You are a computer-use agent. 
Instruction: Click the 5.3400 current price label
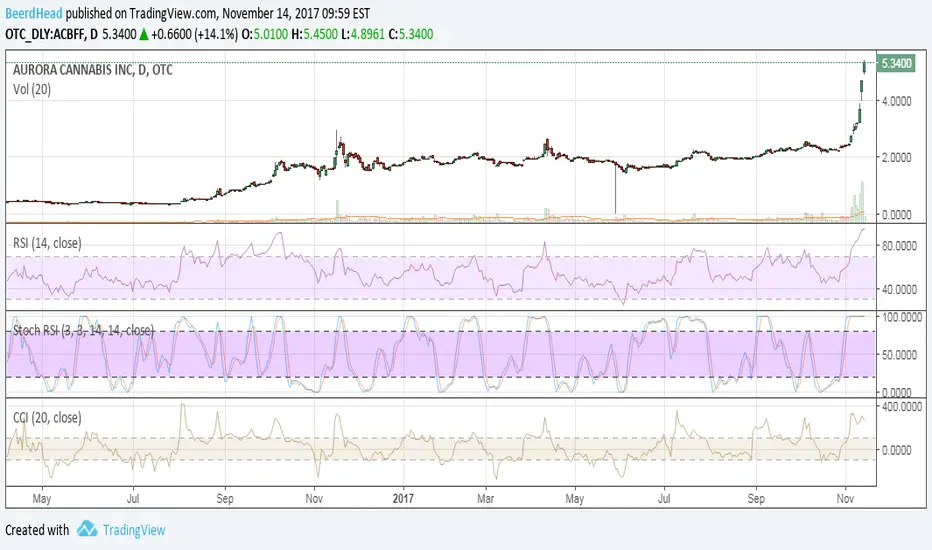click(896, 63)
